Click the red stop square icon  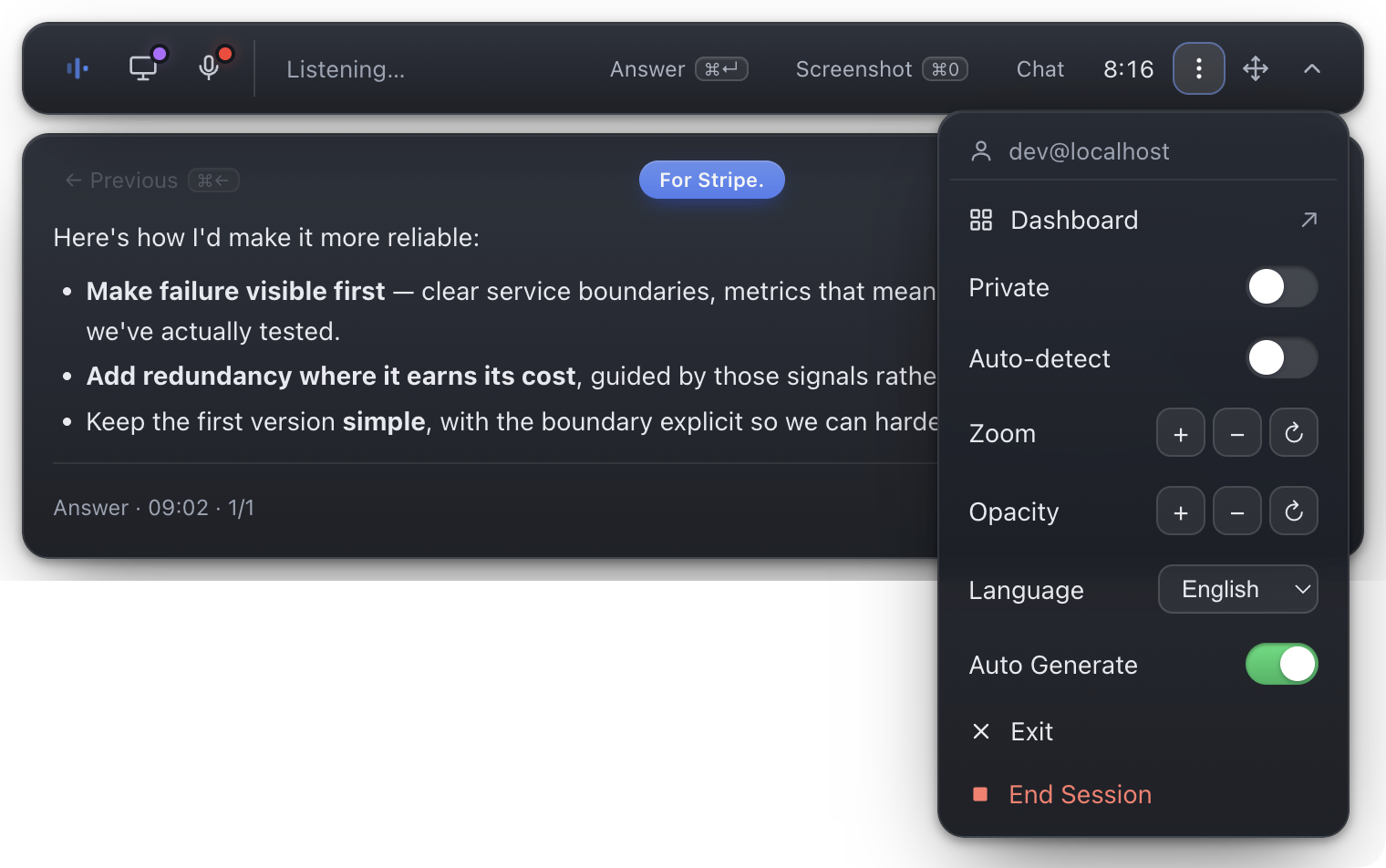coord(980,794)
